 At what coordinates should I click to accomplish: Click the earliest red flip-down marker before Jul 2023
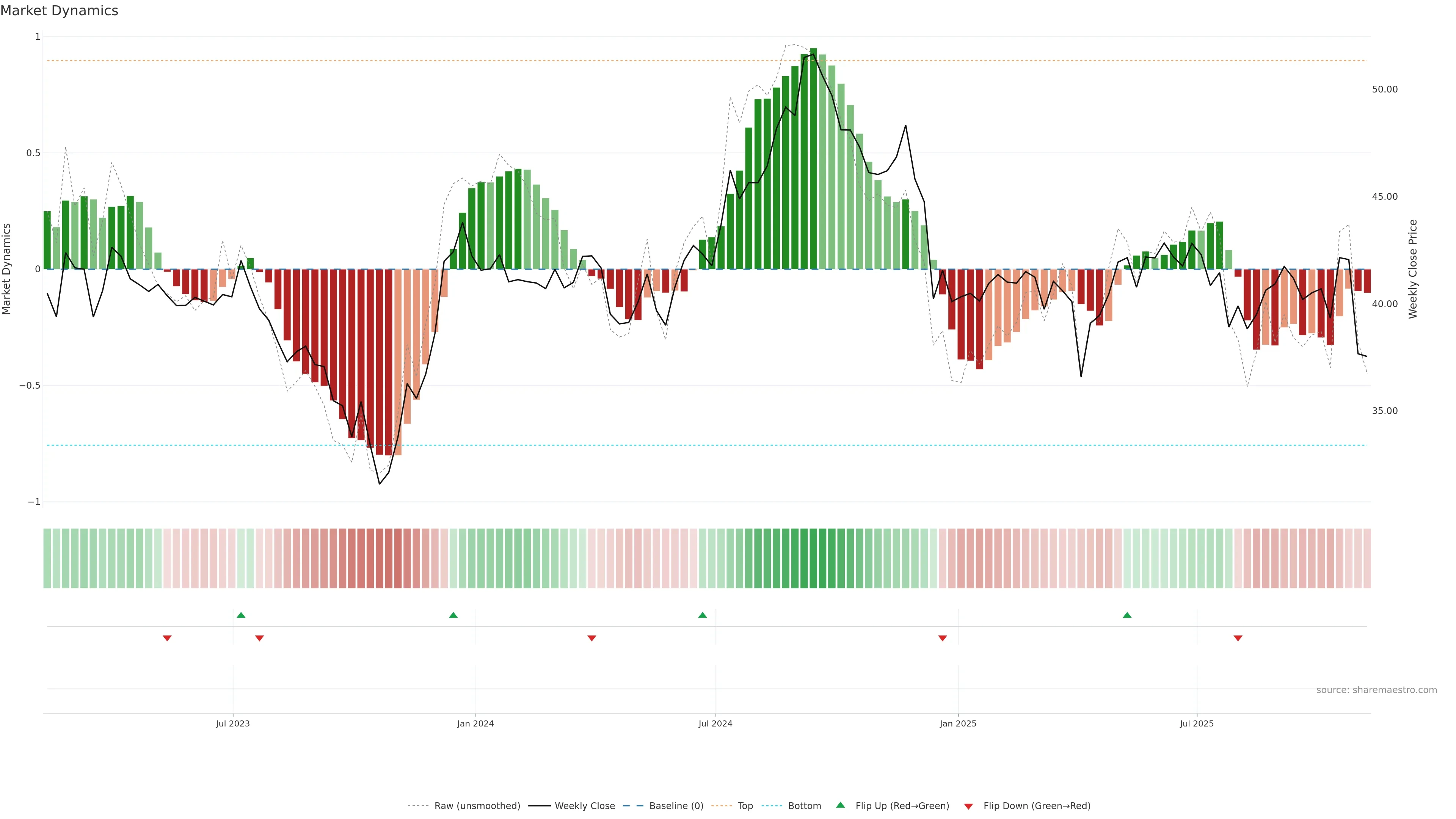[167, 638]
